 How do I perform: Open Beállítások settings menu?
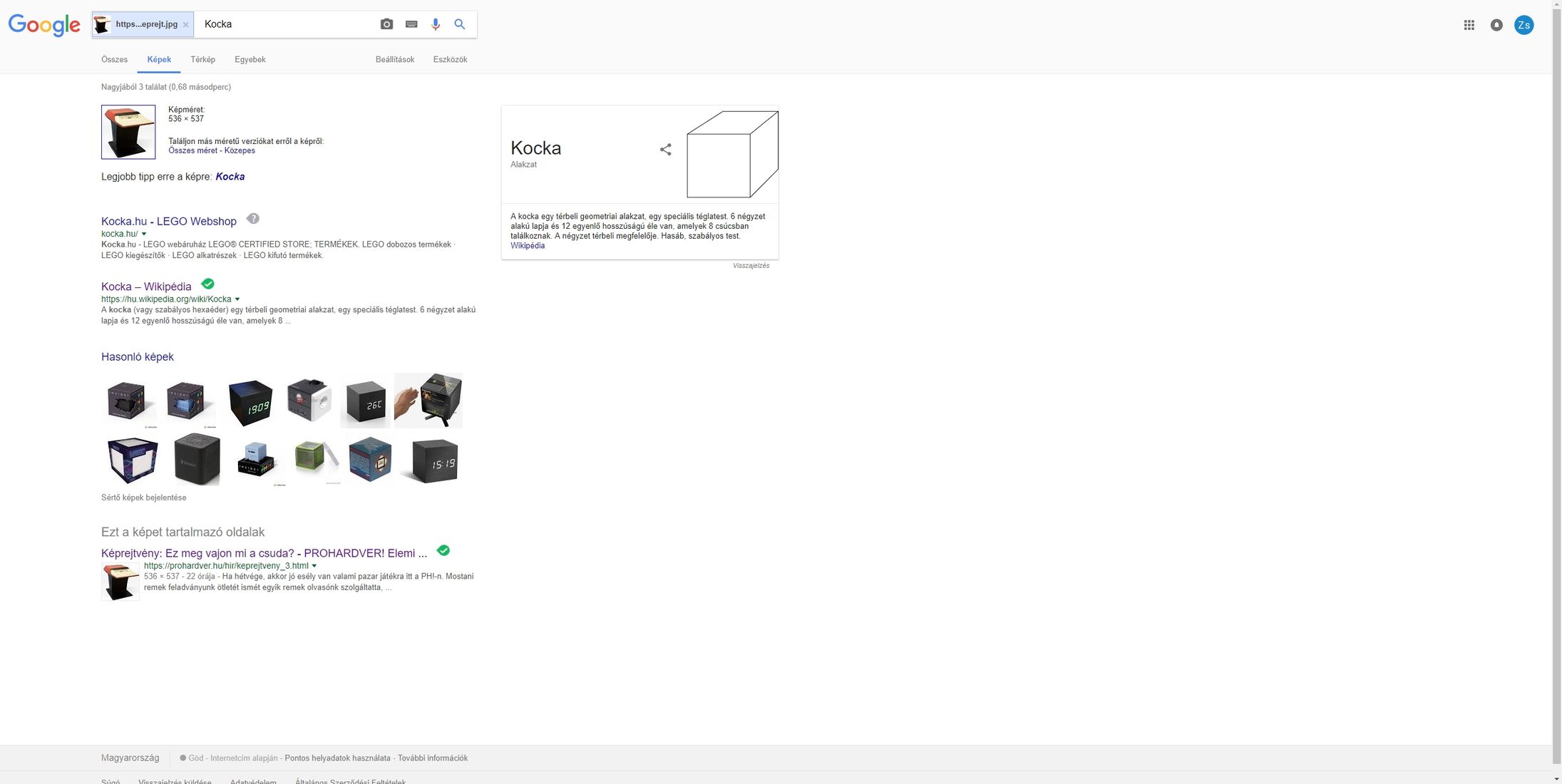point(395,60)
